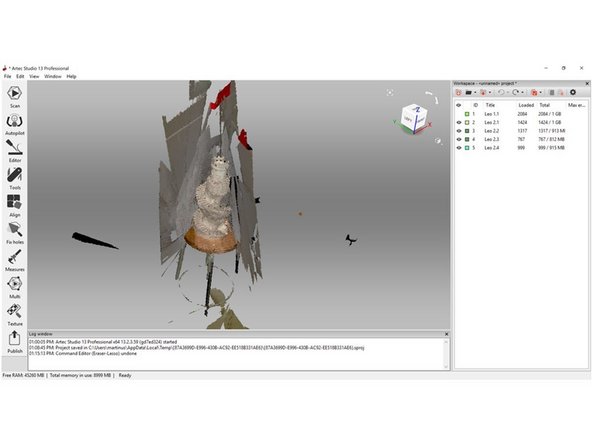
Task: Open the Scan panel
Action: point(14,97)
